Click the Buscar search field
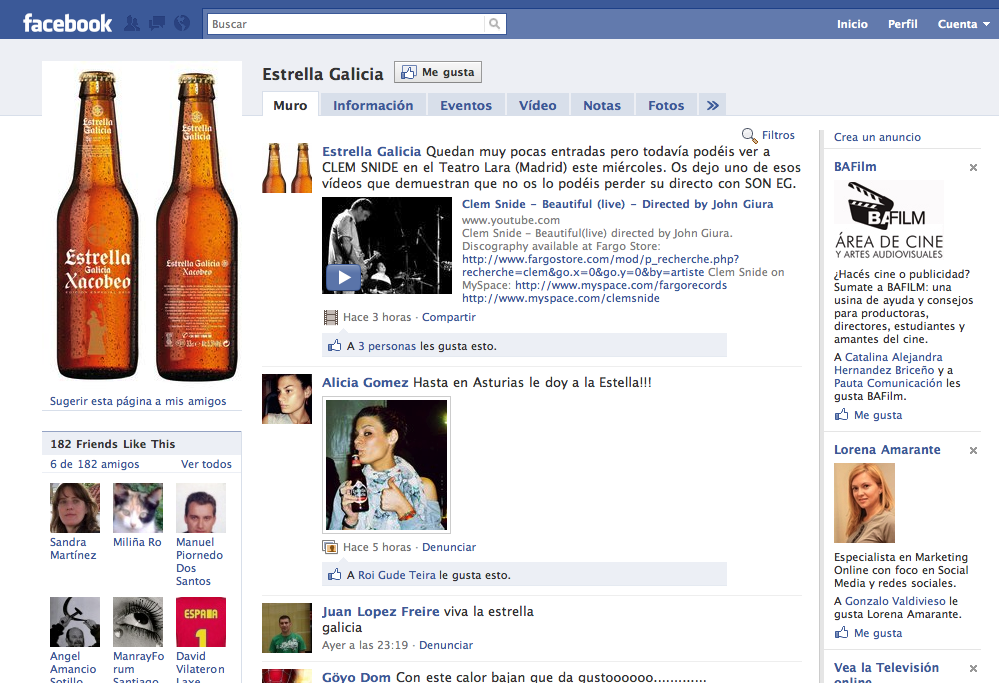This screenshot has height=683, width=999. coord(346,24)
